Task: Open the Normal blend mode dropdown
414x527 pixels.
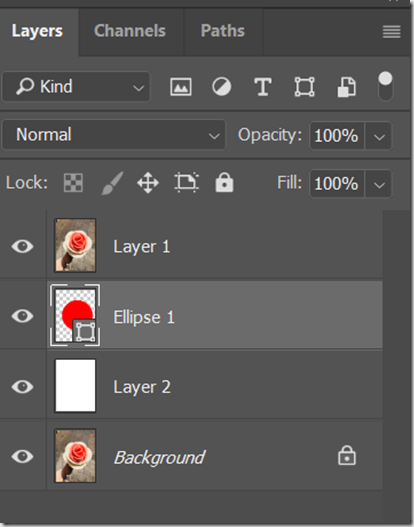Action: [114, 135]
